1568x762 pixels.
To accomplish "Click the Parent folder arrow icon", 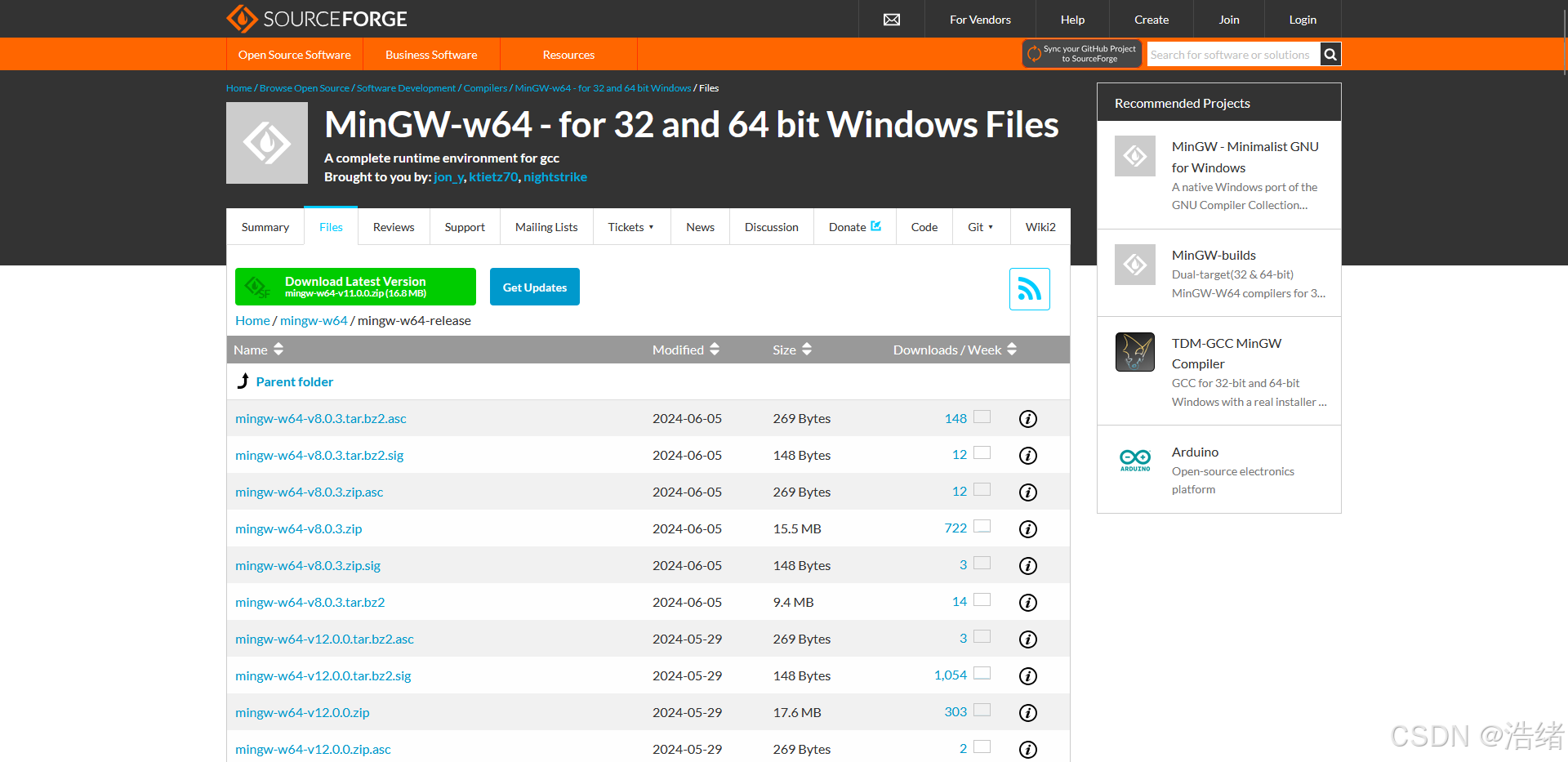I will pos(243,381).
